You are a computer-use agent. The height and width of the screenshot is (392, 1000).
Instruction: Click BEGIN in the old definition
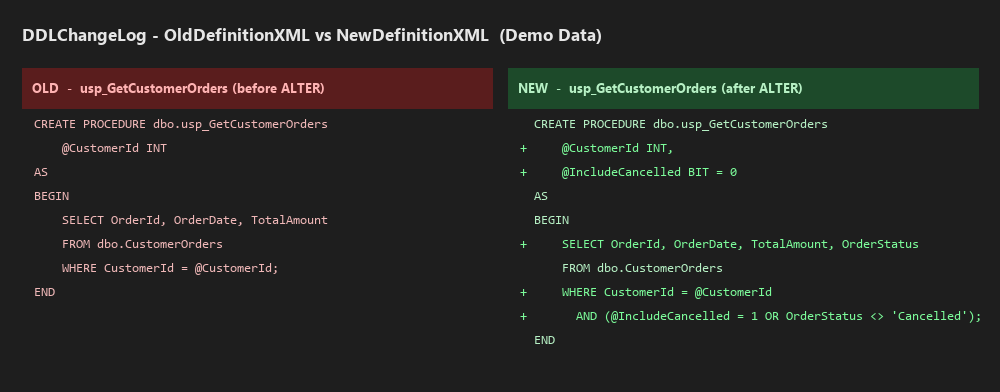click(x=52, y=196)
